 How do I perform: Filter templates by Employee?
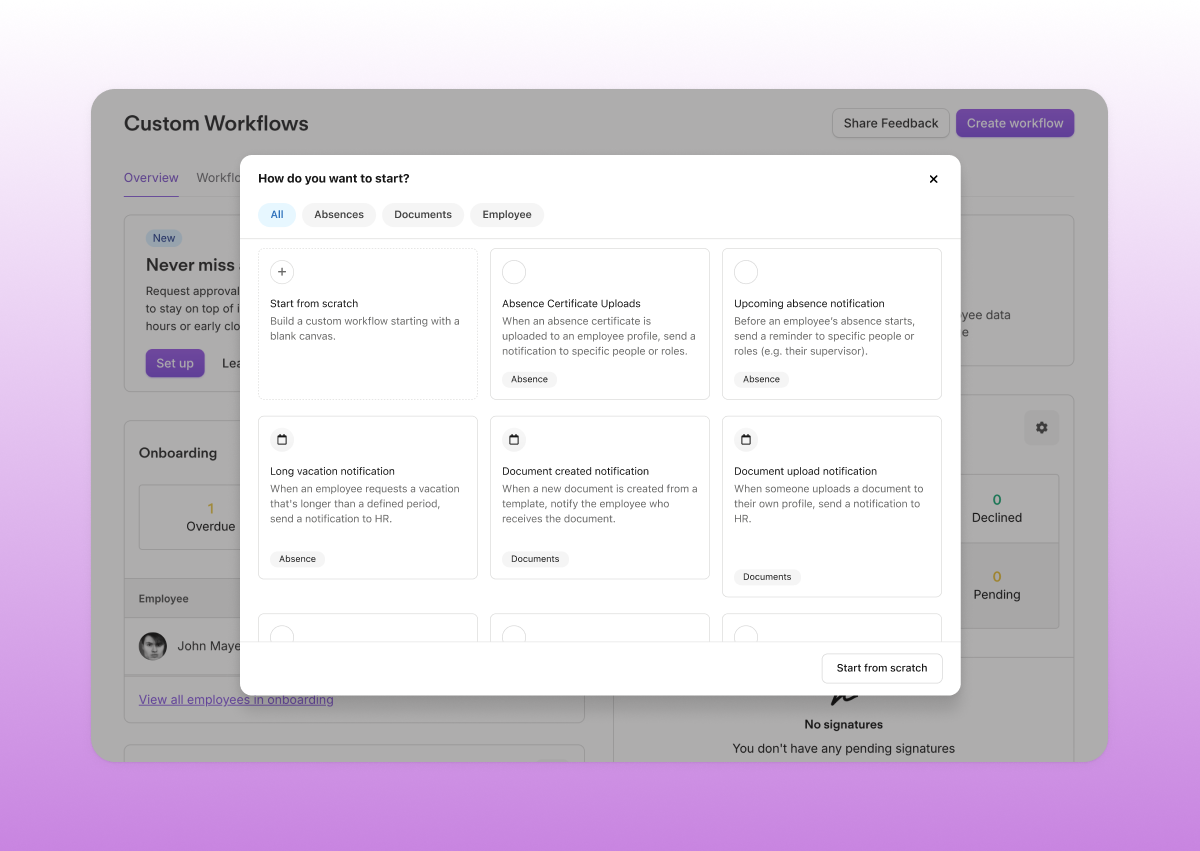[x=506, y=214]
